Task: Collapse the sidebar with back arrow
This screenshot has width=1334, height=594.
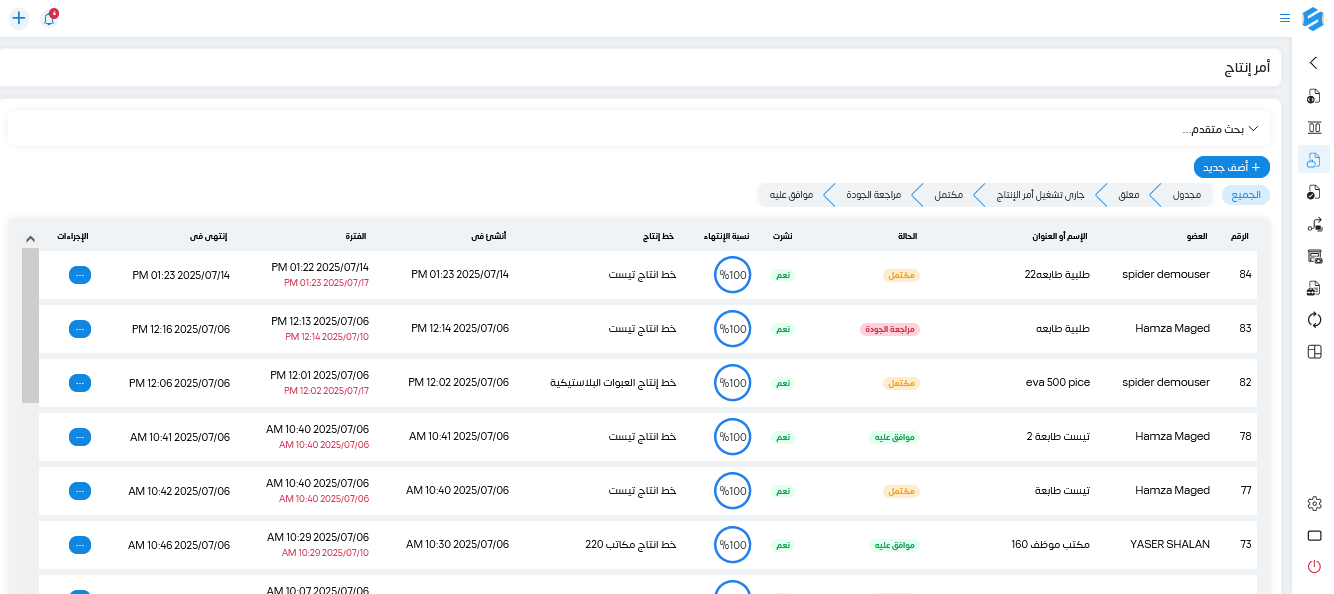Action: [x=1314, y=63]
